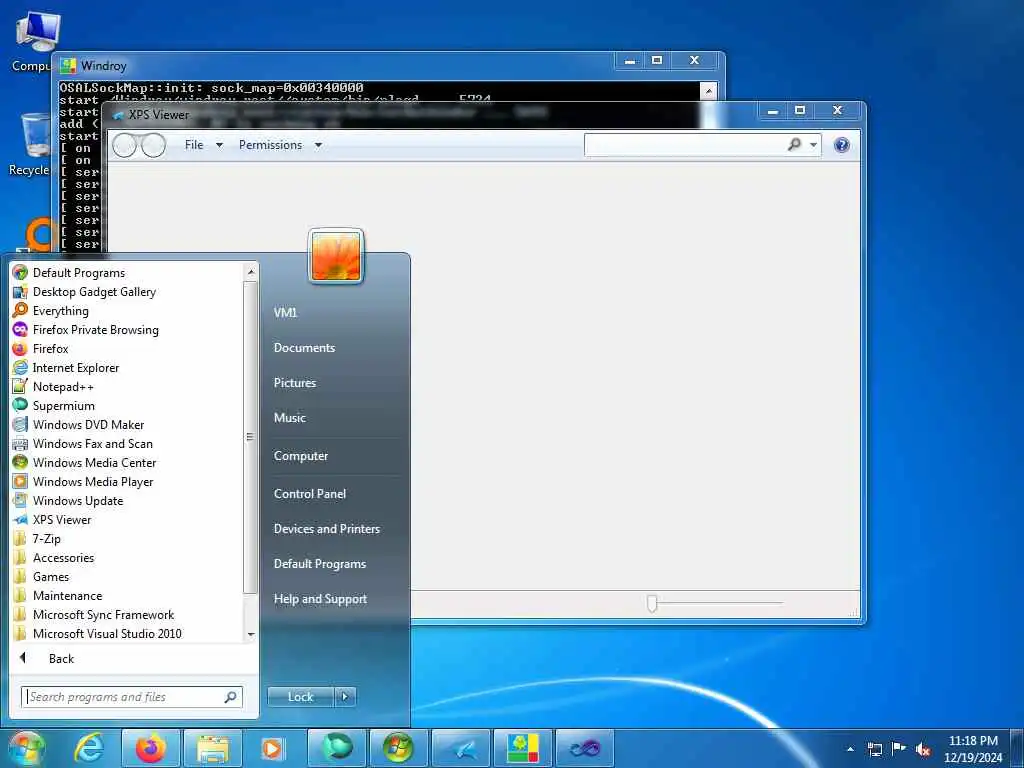Start Windows DVD Maker
Image resolution: width=1024 pixels, height=768 pixels.
(x=78, y=424)
